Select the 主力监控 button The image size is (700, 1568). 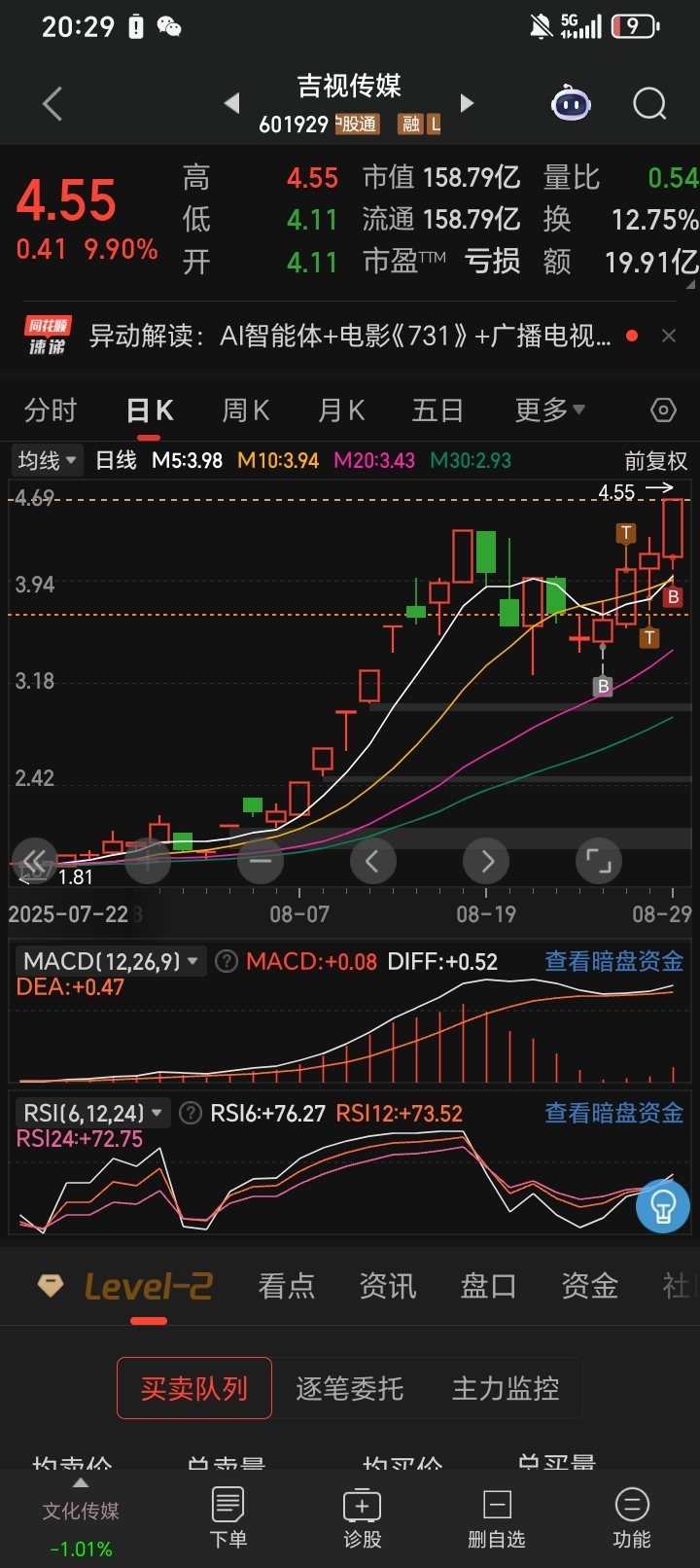click(506, 1388)
